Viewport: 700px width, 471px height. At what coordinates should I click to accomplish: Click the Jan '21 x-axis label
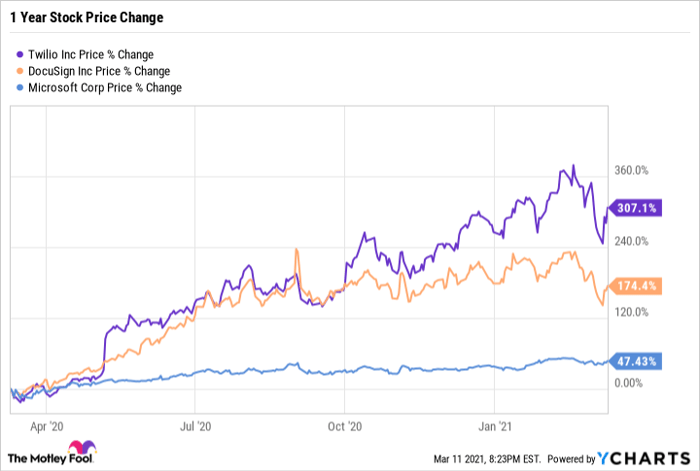point(496,423)
